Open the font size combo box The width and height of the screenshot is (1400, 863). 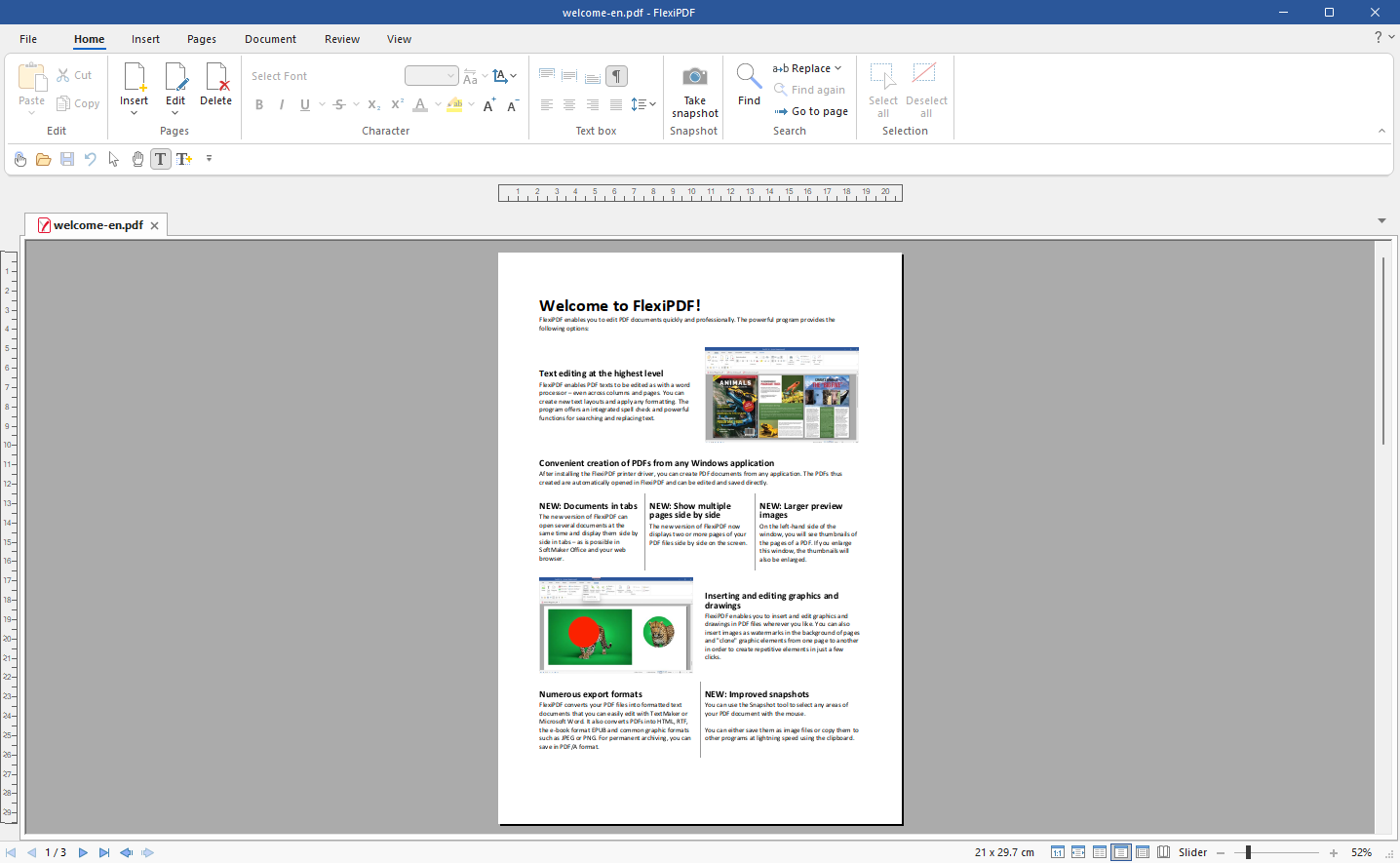click(431, 76)
